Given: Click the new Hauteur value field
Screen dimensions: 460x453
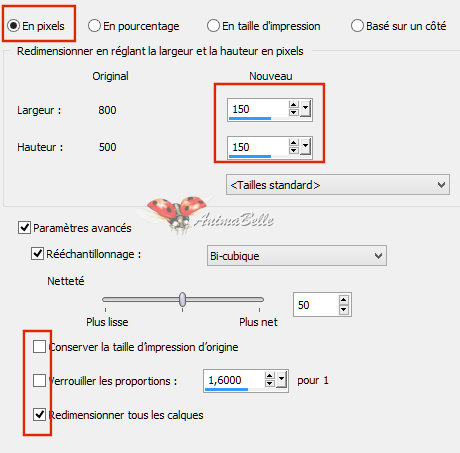Looking at the screenshot, I should (258, 147).
